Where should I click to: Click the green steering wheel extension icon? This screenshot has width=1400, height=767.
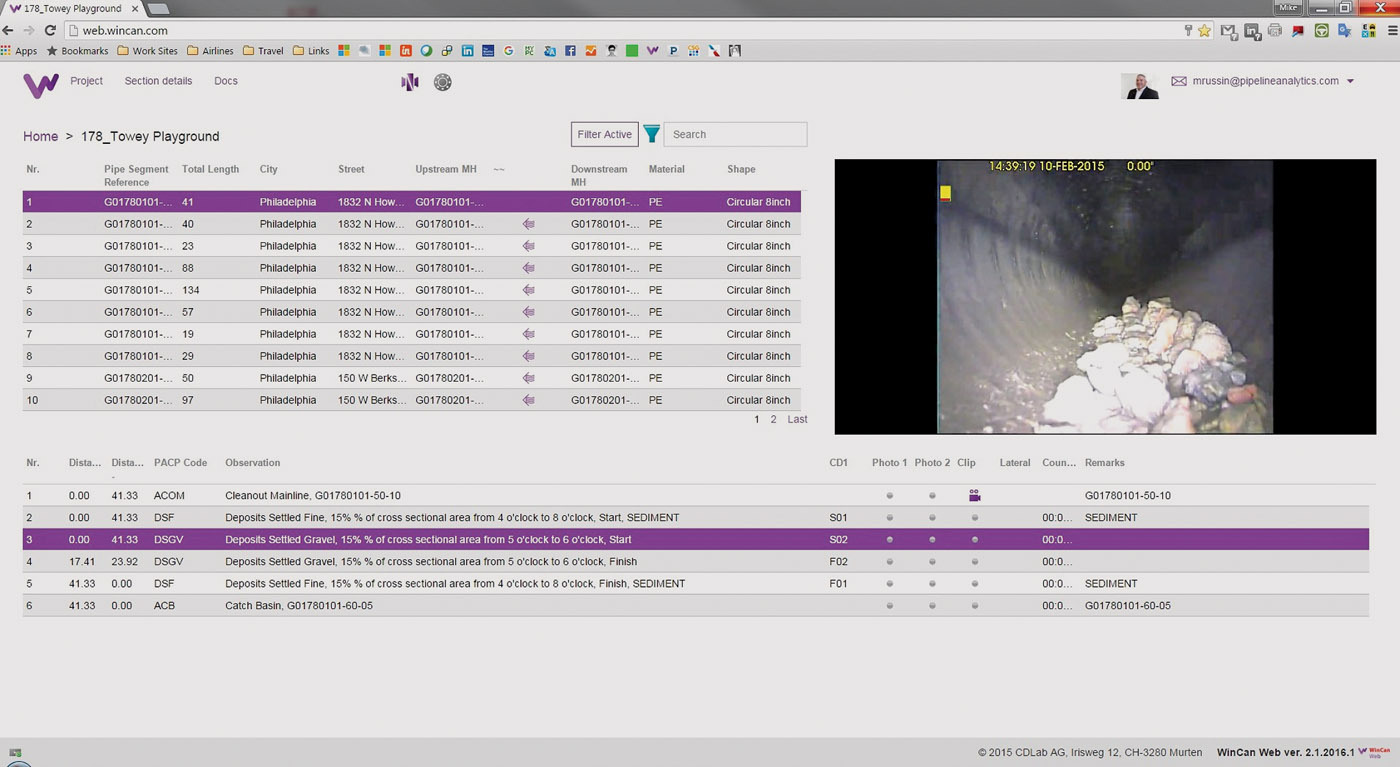tap(1322, 30)
